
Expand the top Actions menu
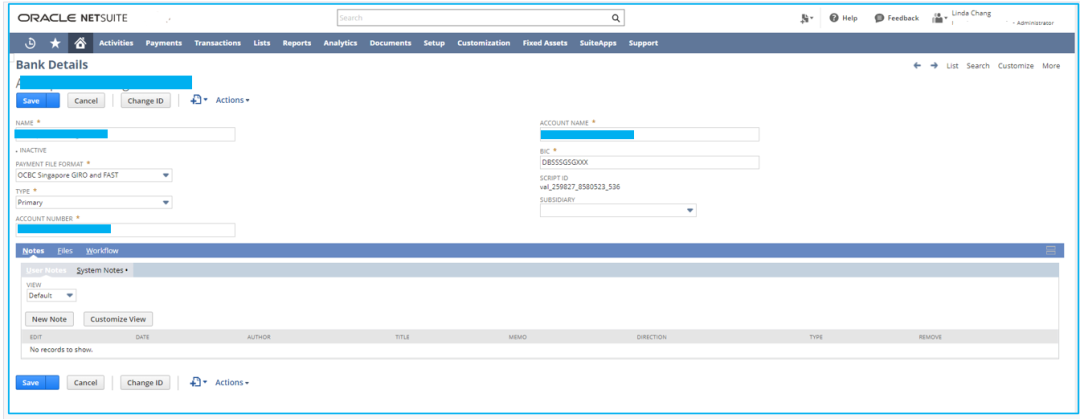(x=232, y=100)
